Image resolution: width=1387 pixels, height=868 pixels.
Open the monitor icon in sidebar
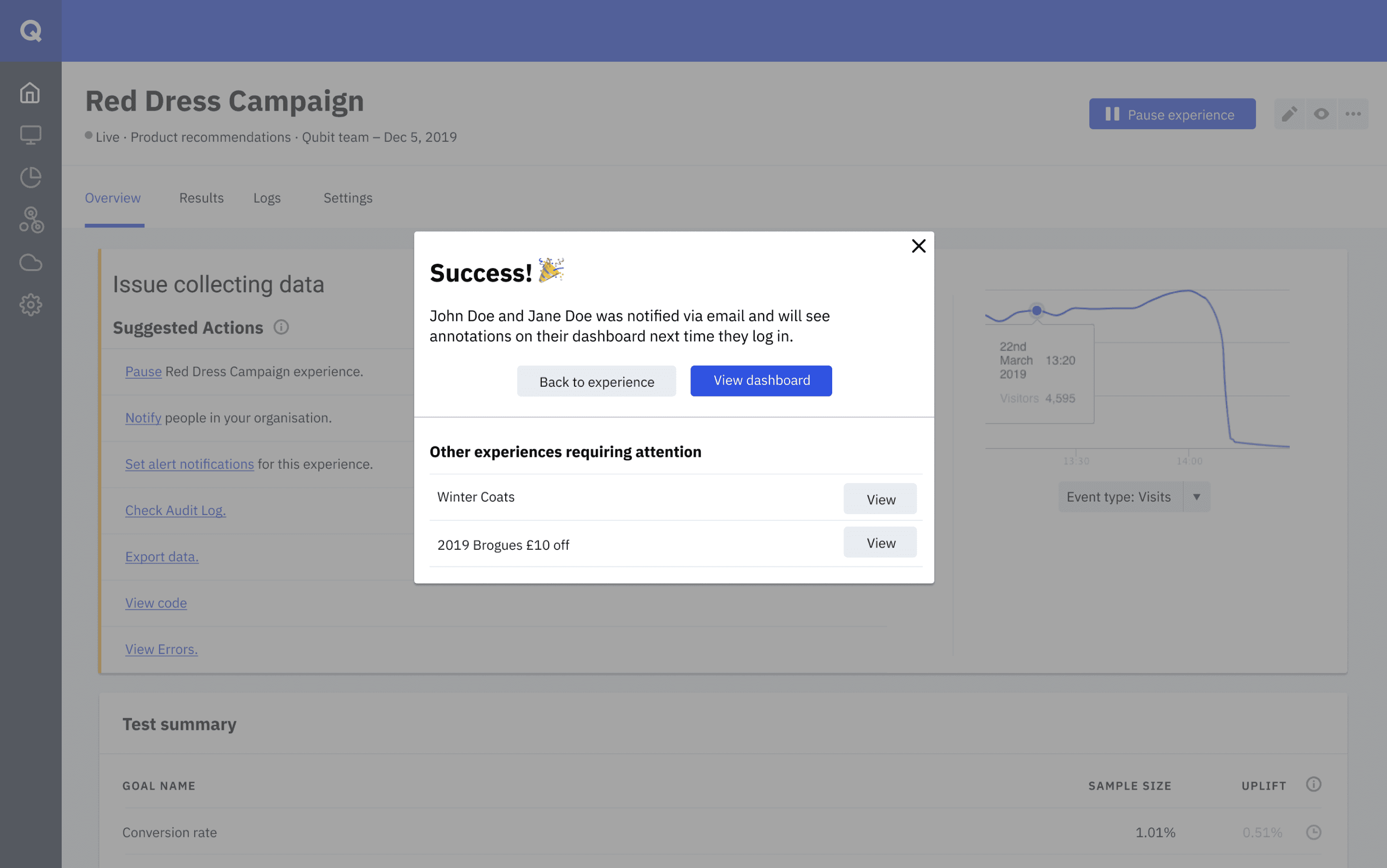point(31,135)
